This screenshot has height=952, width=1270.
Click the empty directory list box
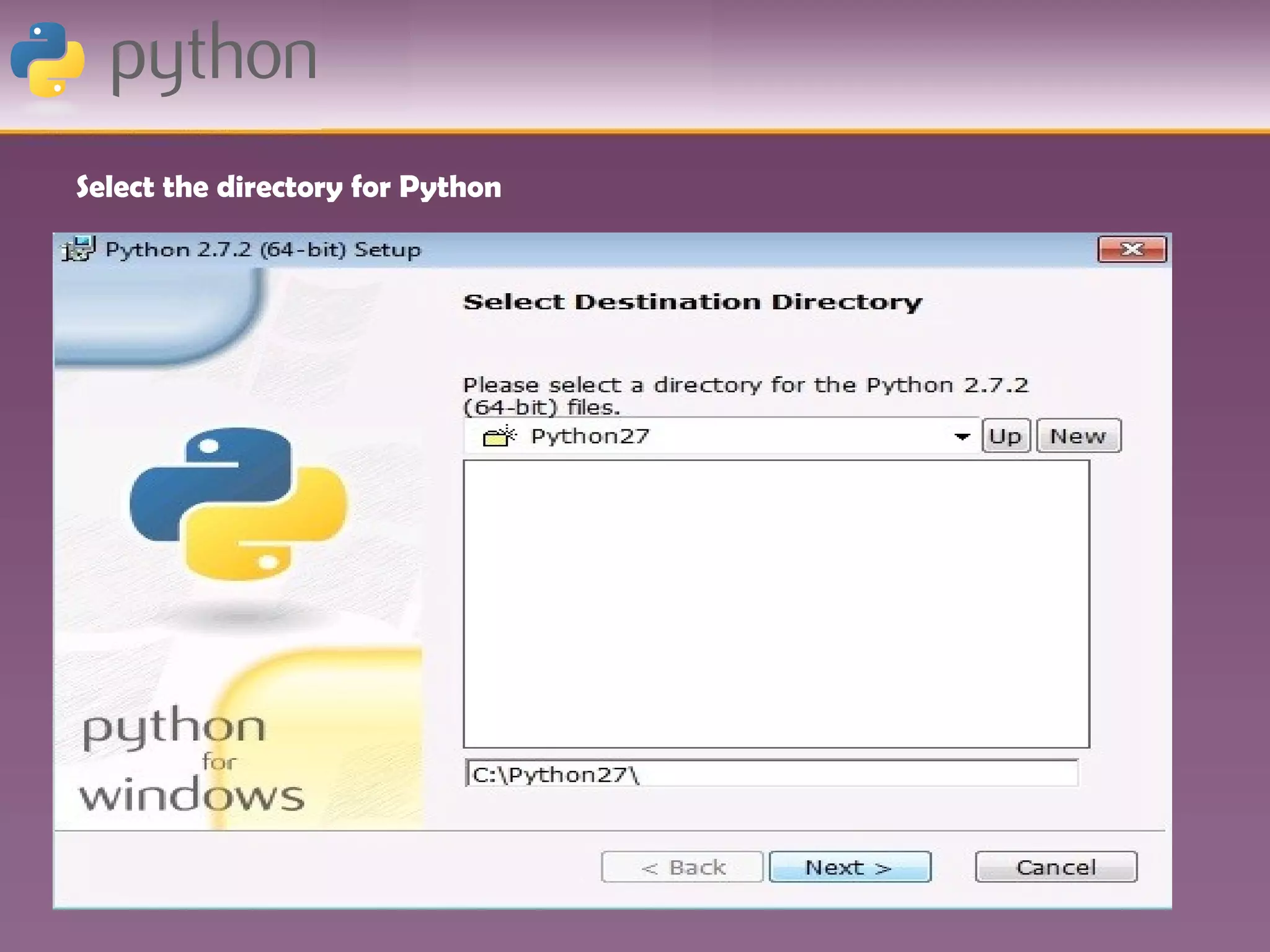tap(776, 604)
